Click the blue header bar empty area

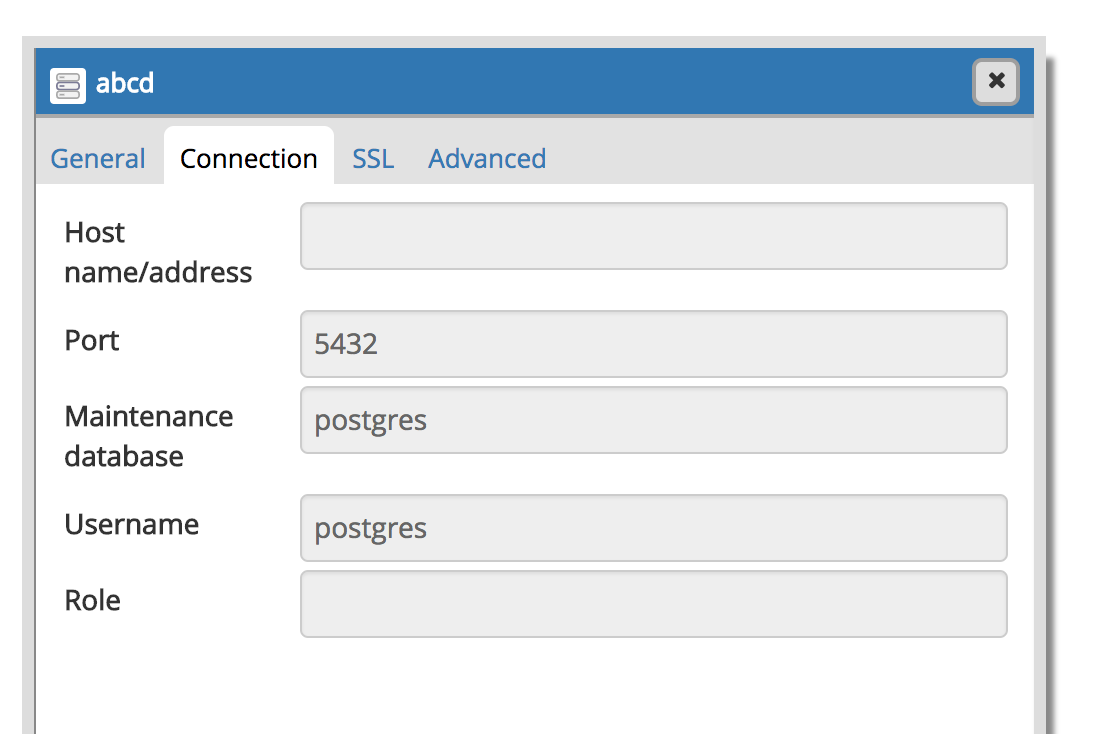click(560, 82)
